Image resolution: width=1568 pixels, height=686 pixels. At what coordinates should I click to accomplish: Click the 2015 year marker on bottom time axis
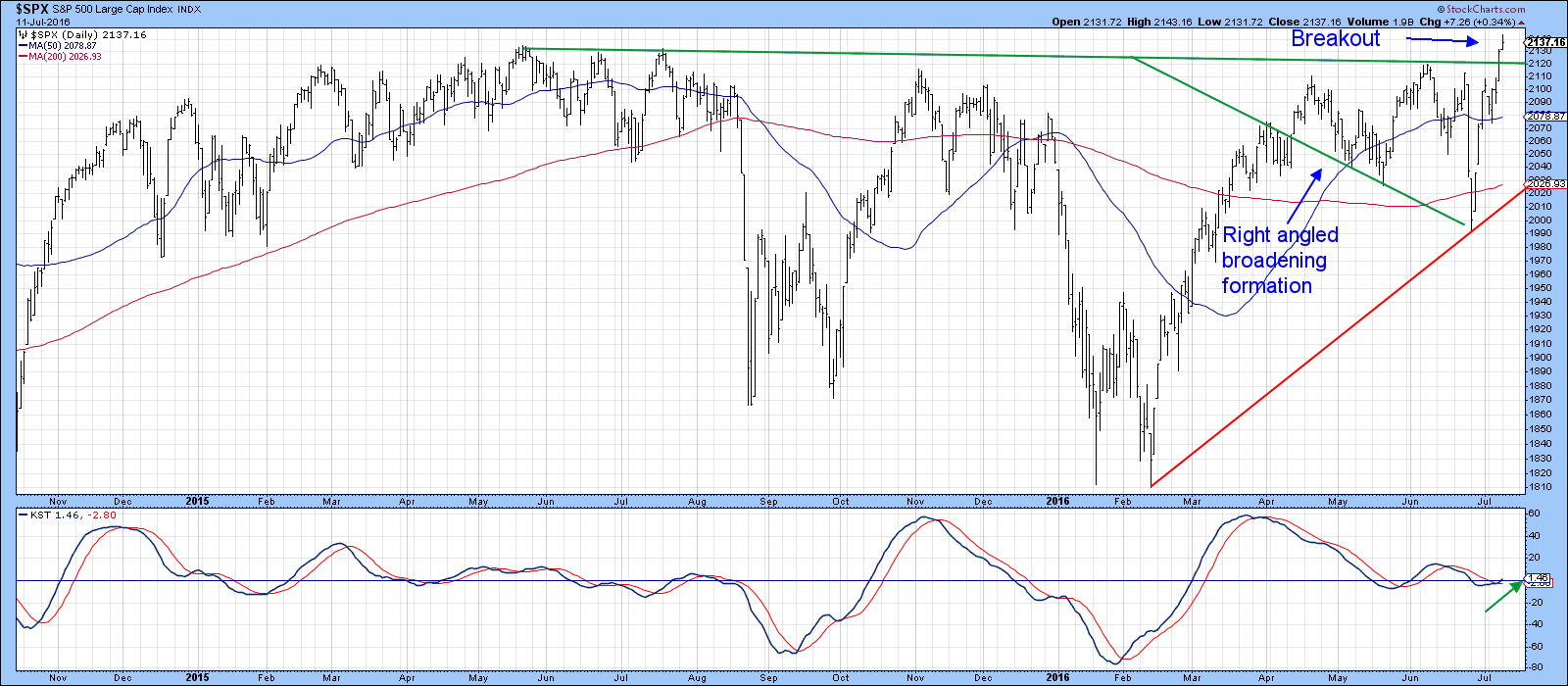197,677
